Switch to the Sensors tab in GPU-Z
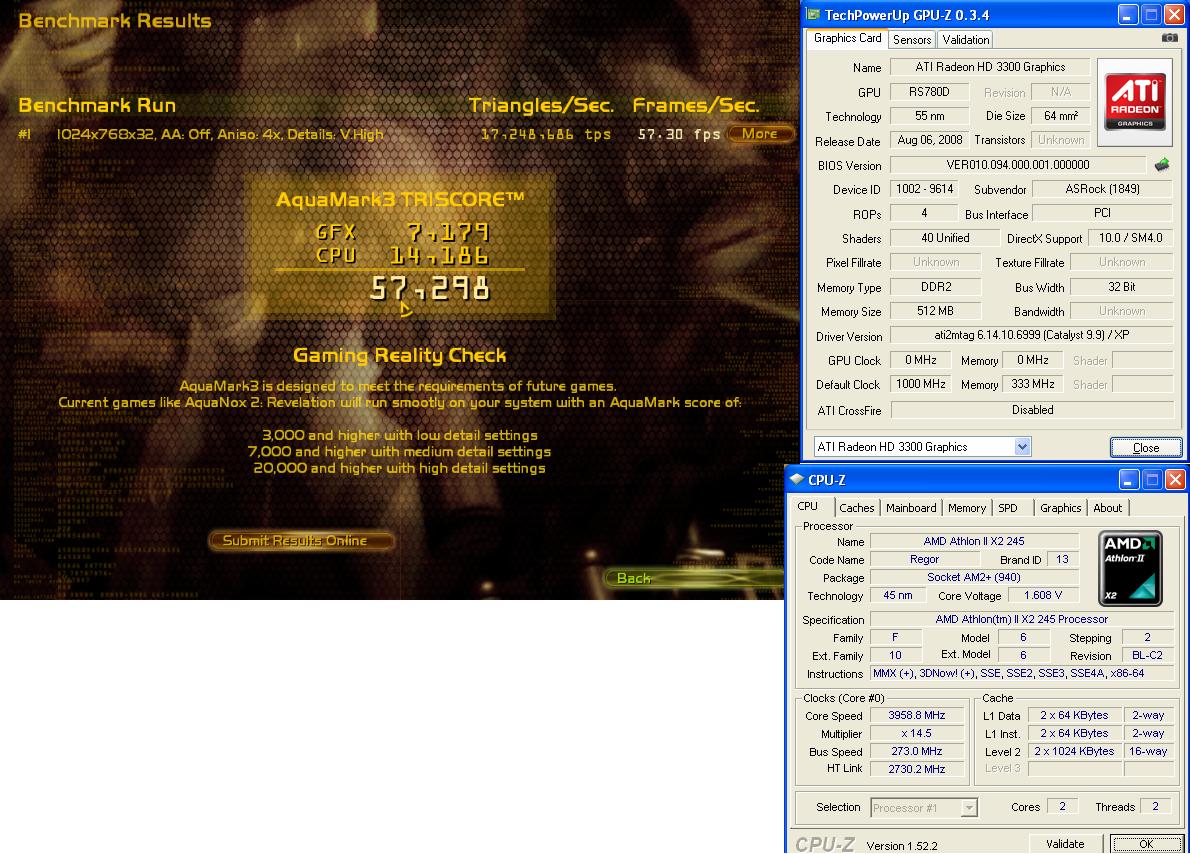 (911, 39)
